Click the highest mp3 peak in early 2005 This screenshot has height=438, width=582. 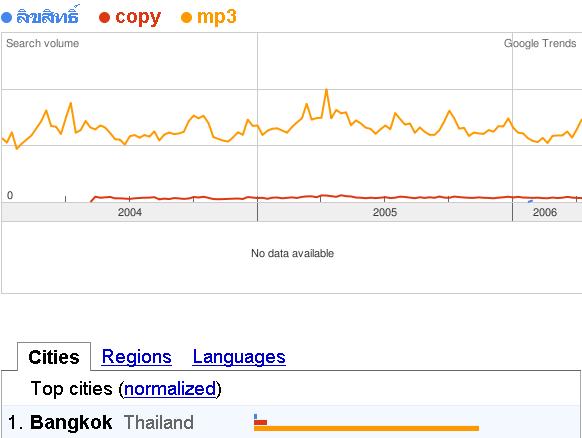click(326, 89)
